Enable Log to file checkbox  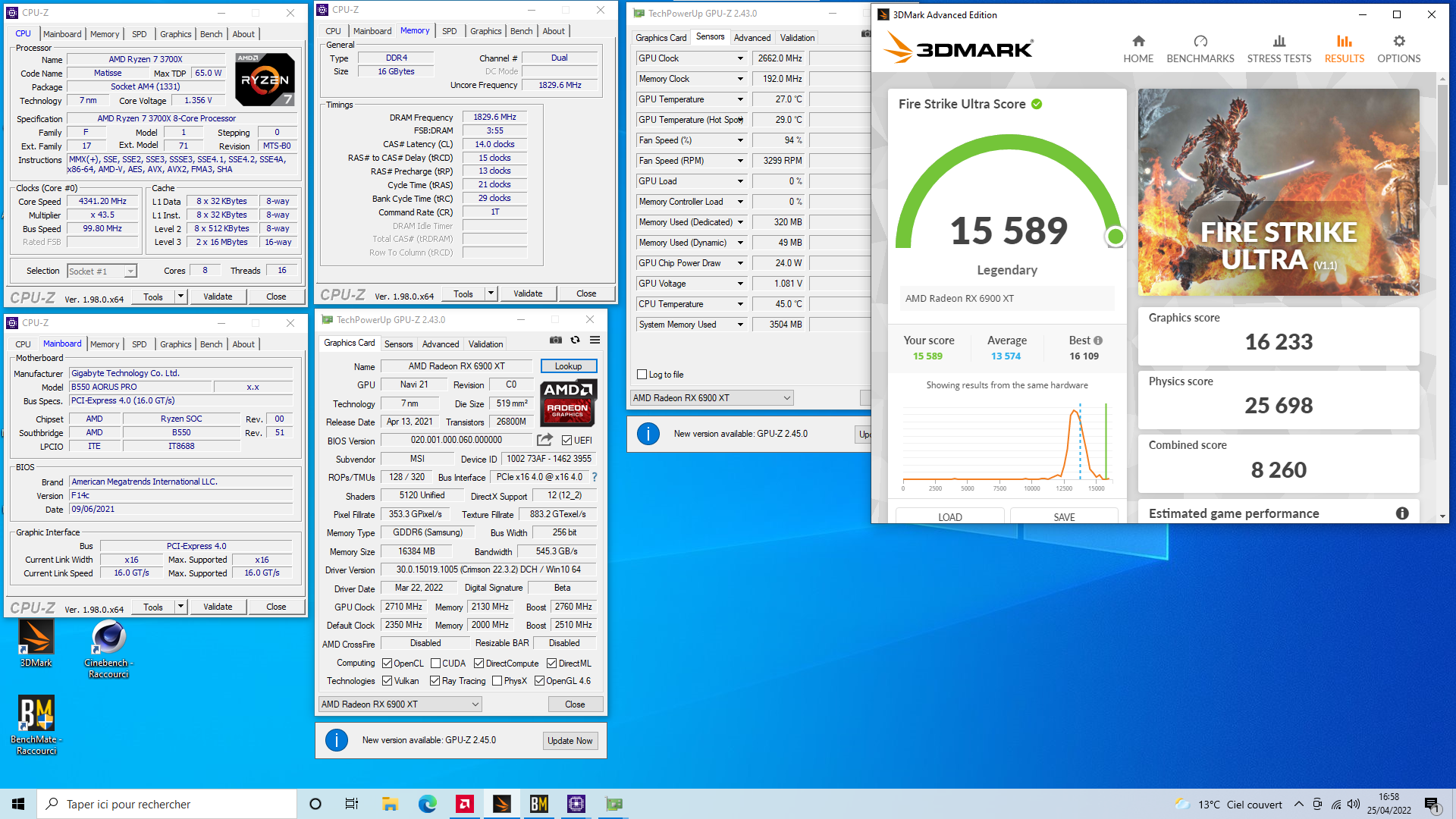(x=642, y=375)
